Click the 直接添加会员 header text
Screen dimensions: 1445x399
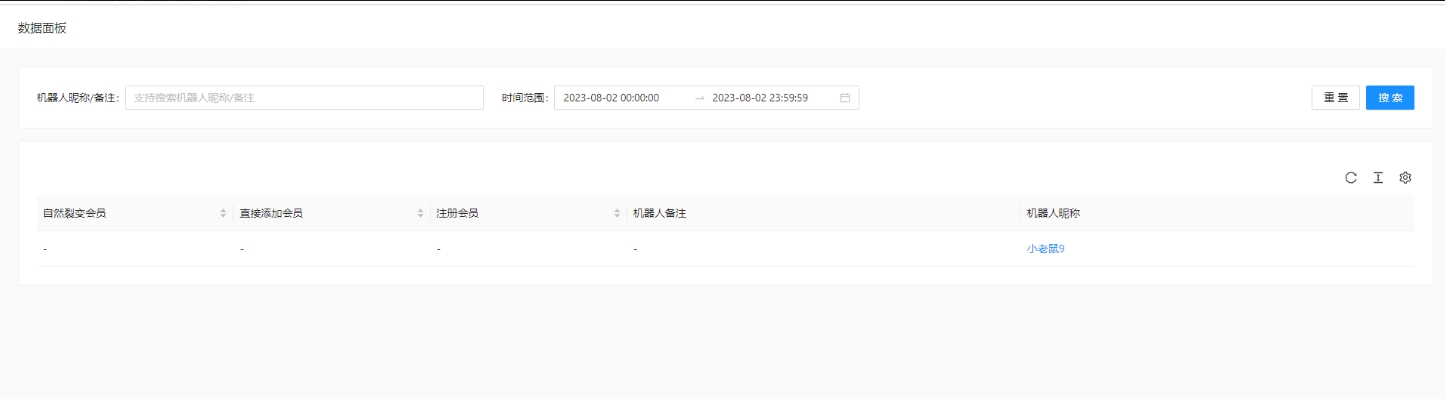[271, 213]
